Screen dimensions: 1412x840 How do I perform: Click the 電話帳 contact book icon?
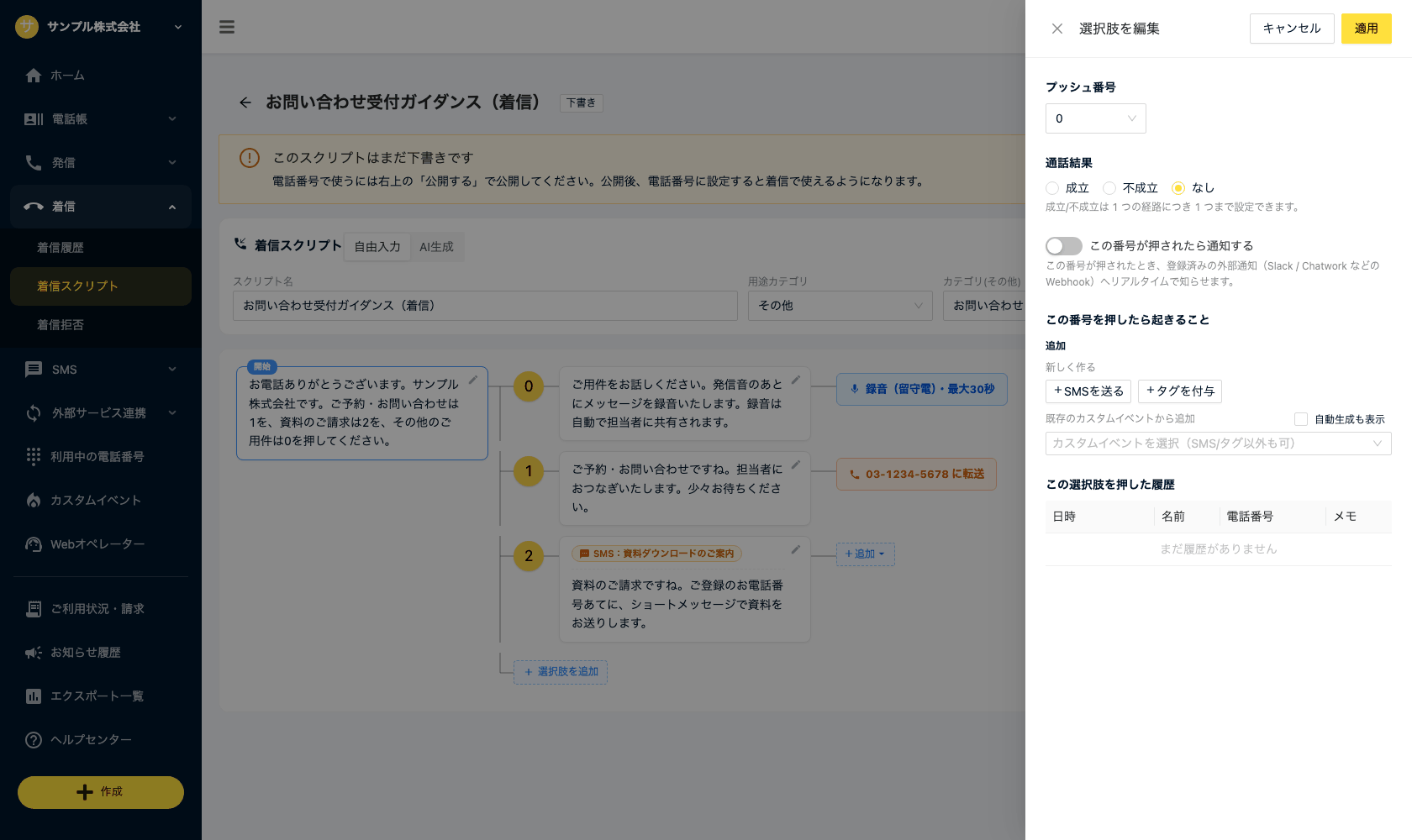click(34, 119)
